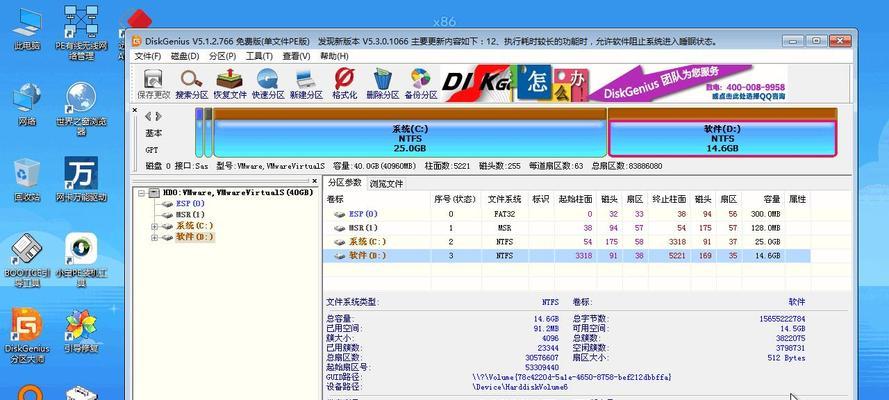Select the MSR(1) row in partition table
Screen dimensions: 889x400
click(x=566, y=228)
